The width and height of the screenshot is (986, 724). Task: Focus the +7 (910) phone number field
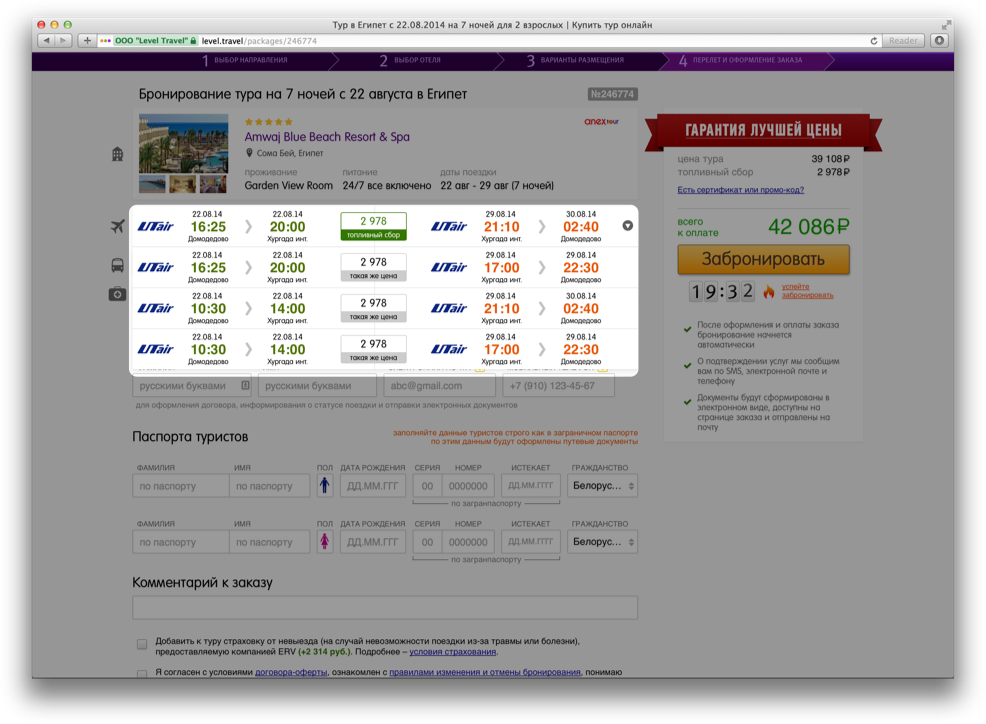pyautogui.click(x=558, y=386)
